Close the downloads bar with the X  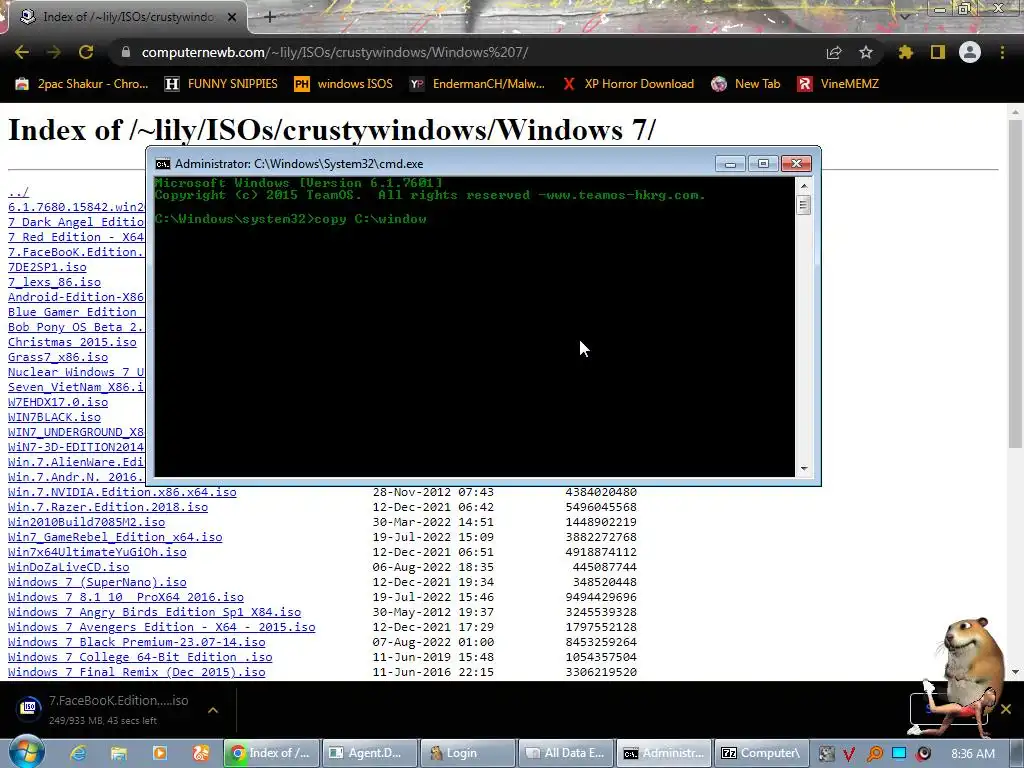click(x=1006, y=709)
